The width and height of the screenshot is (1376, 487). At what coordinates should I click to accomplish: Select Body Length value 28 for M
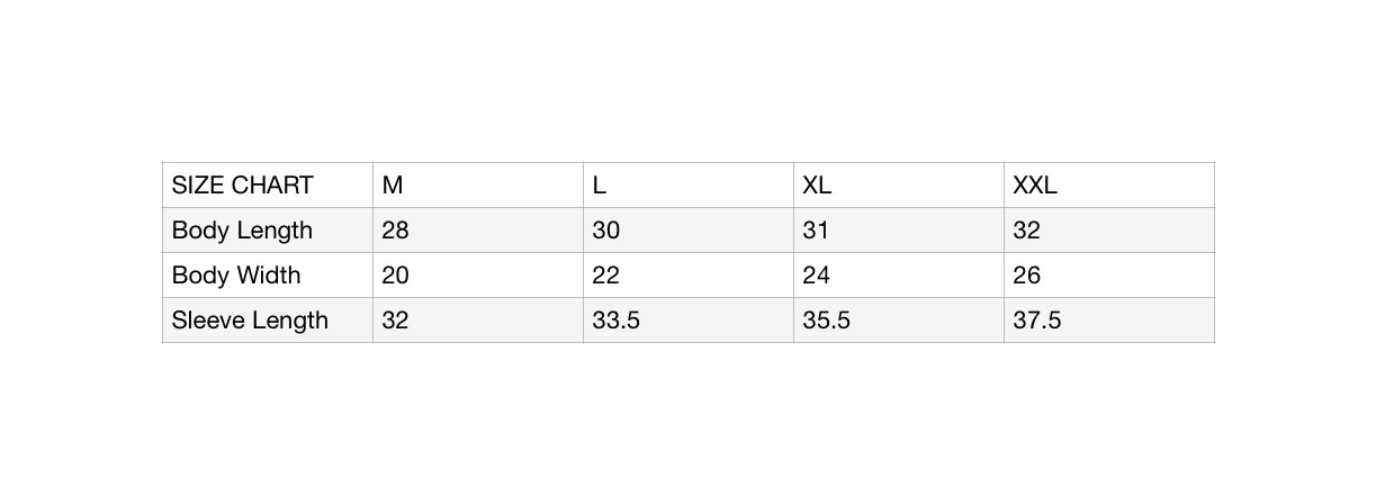click(x=395, y=230)
